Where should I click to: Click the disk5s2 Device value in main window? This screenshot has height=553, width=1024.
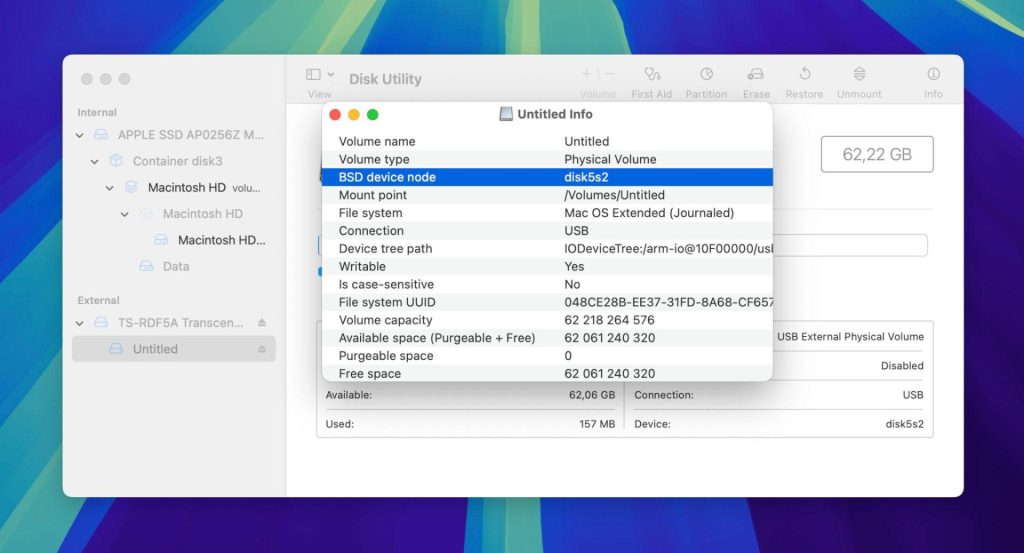pyautogui.click(x=904, y=424)
